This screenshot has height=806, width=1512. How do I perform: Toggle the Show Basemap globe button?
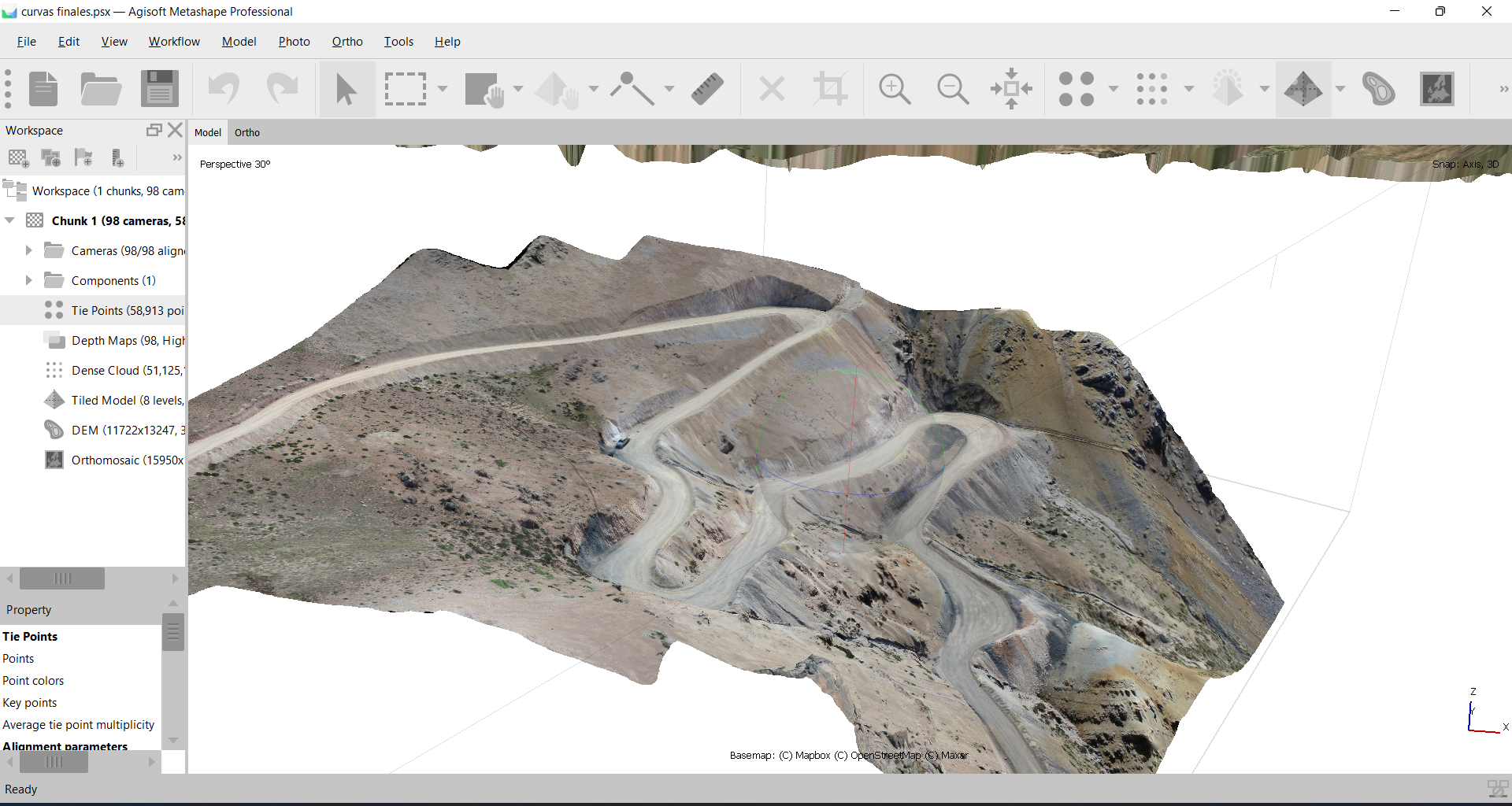[x=1437, y=89]
